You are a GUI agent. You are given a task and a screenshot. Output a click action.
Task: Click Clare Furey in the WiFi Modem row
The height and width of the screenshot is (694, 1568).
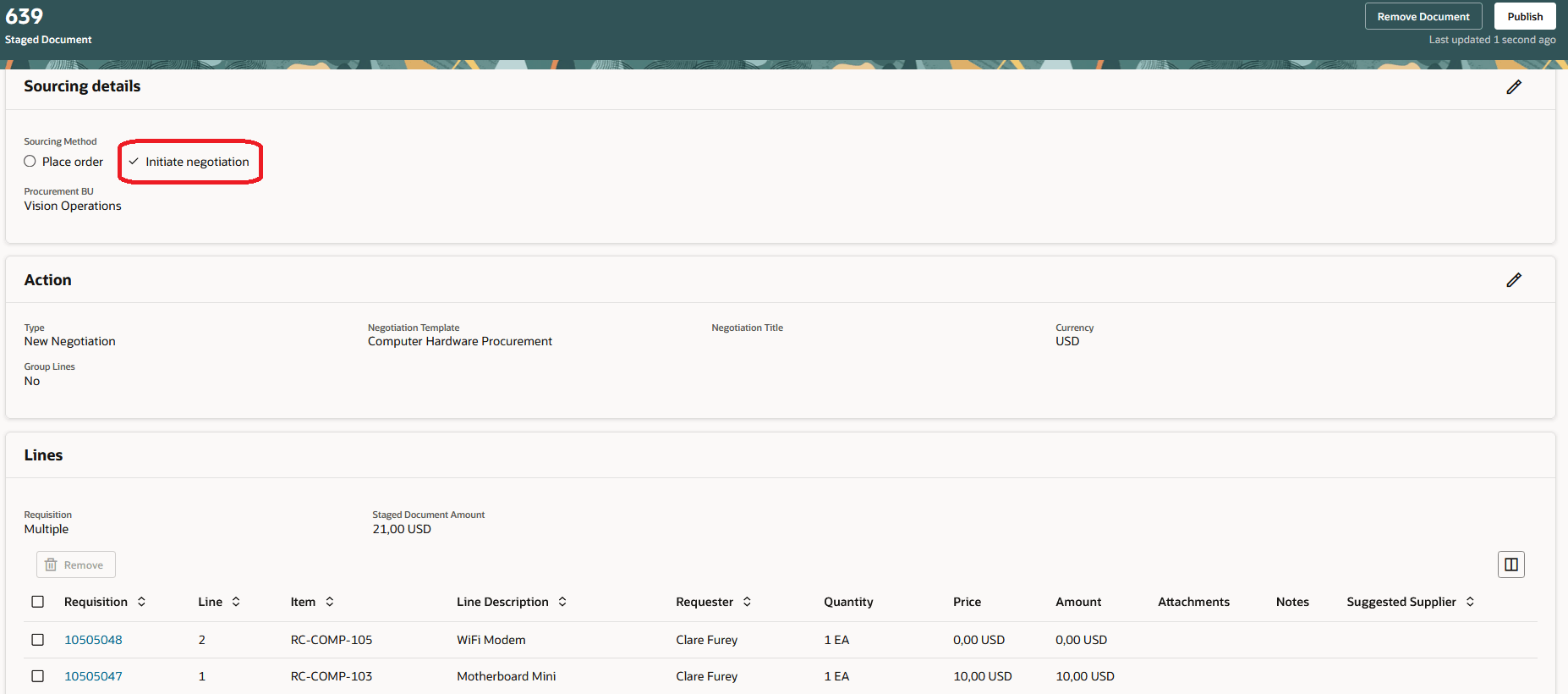click(x=707, y=640)
